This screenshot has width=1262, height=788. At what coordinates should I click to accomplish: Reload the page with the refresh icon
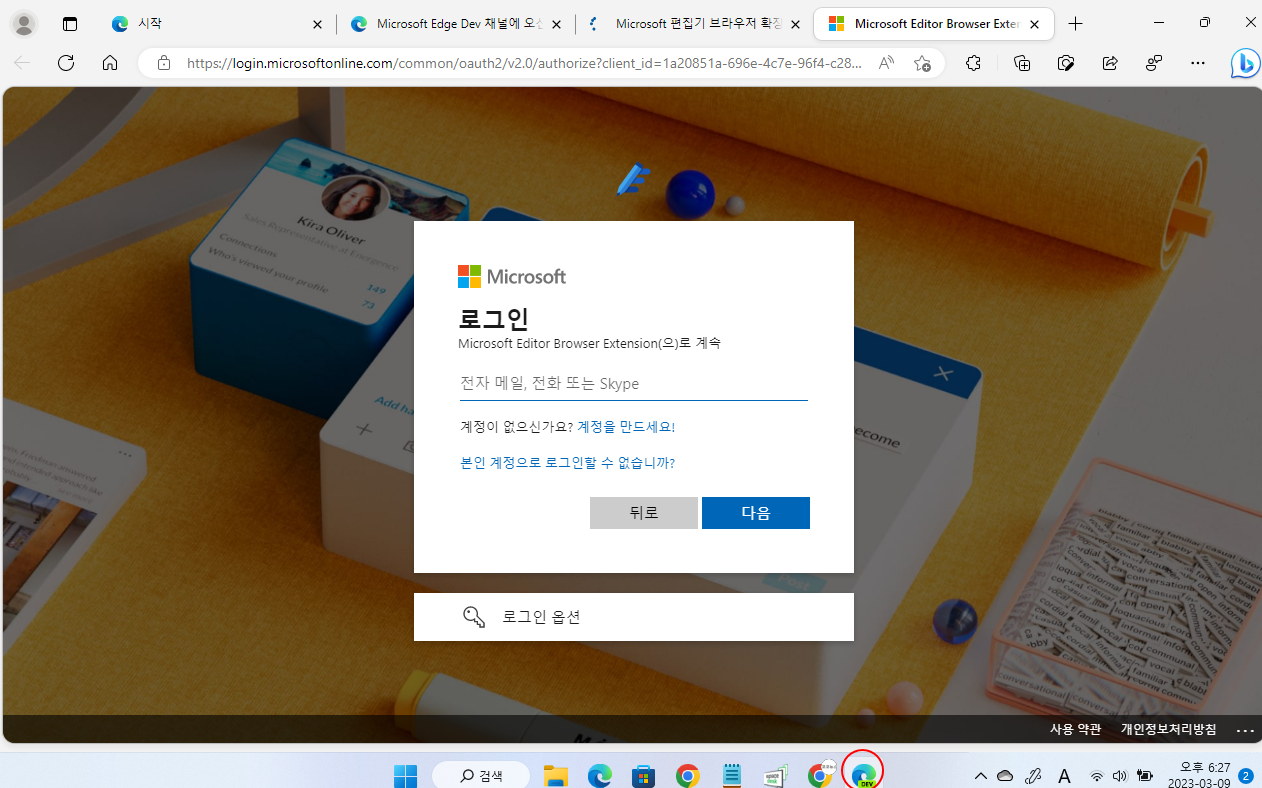point(66,63)
